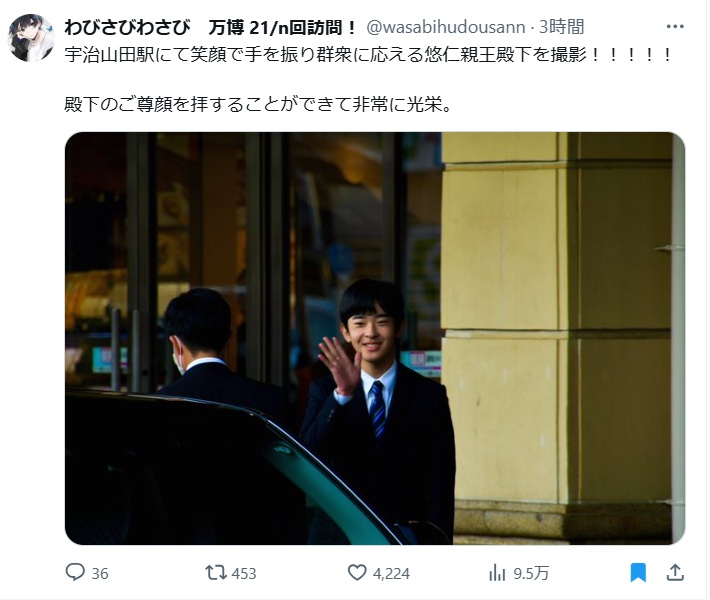710x600 pixels.
Task: Open the three-dot more options menu
Action: coord(675,26)
